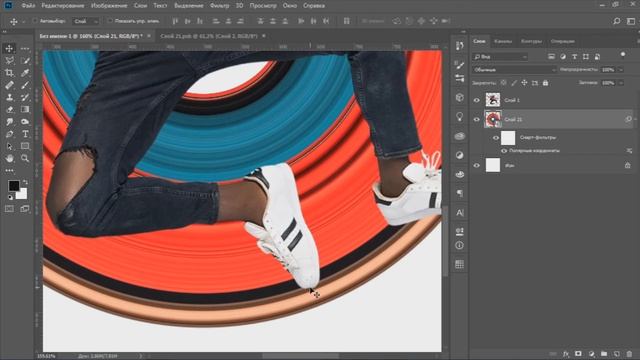Viewport: 640px width, 360px height.
Task: Open the Редактирование menu
Action: 63,6
